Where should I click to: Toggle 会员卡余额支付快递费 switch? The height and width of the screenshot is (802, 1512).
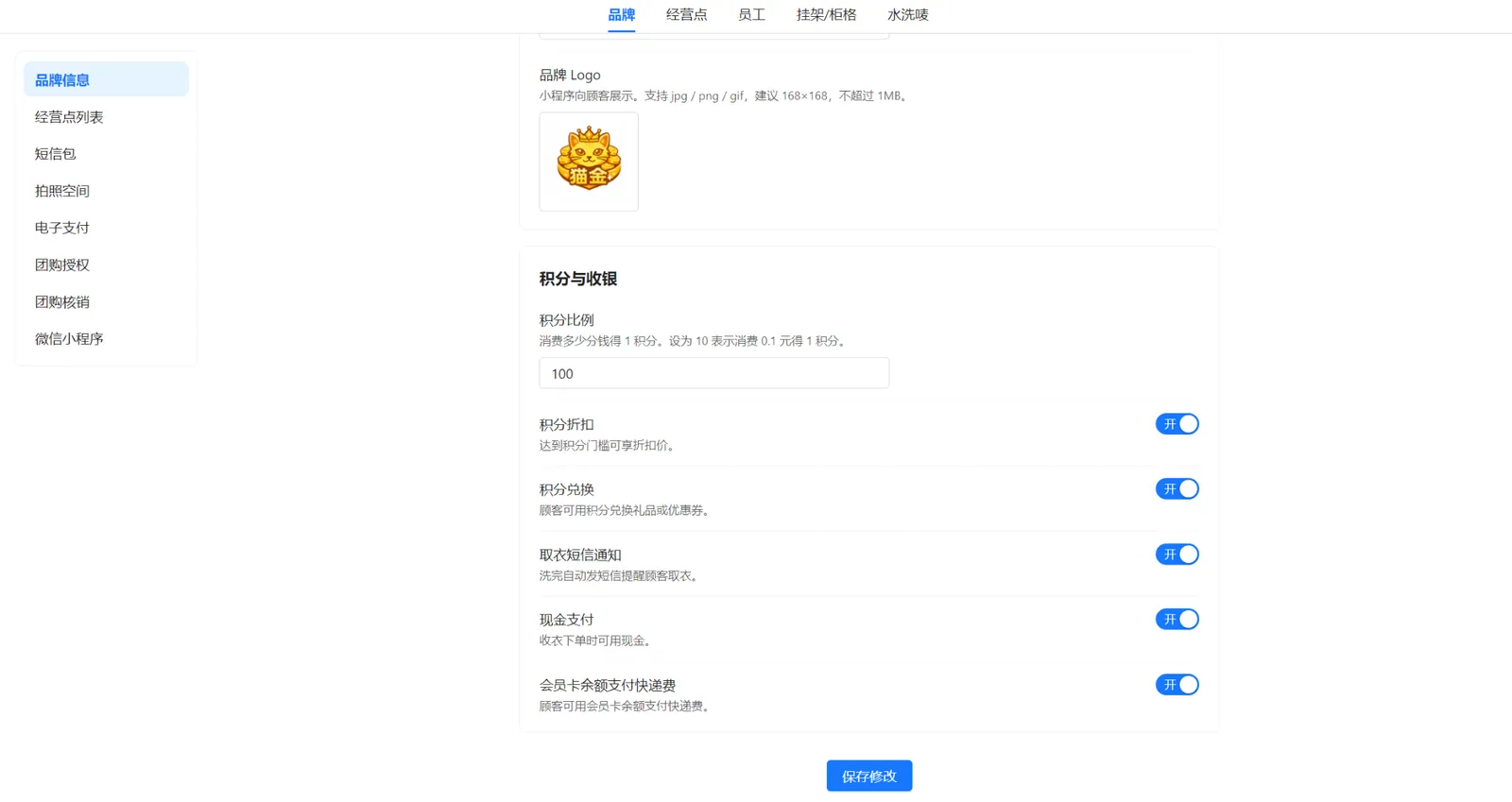[x=1177, y=685]
